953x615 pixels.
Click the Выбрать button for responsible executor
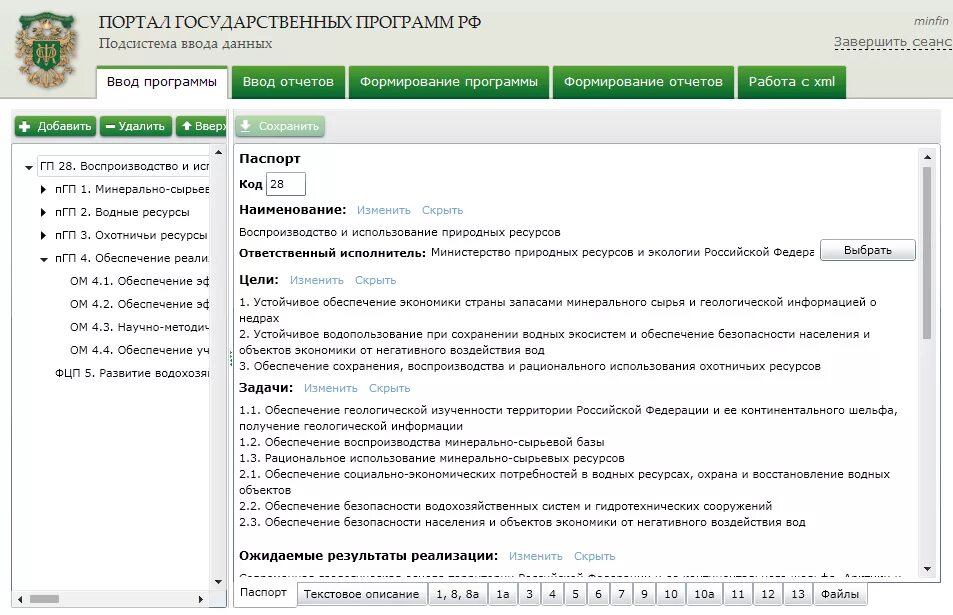(x=867, y=250)
